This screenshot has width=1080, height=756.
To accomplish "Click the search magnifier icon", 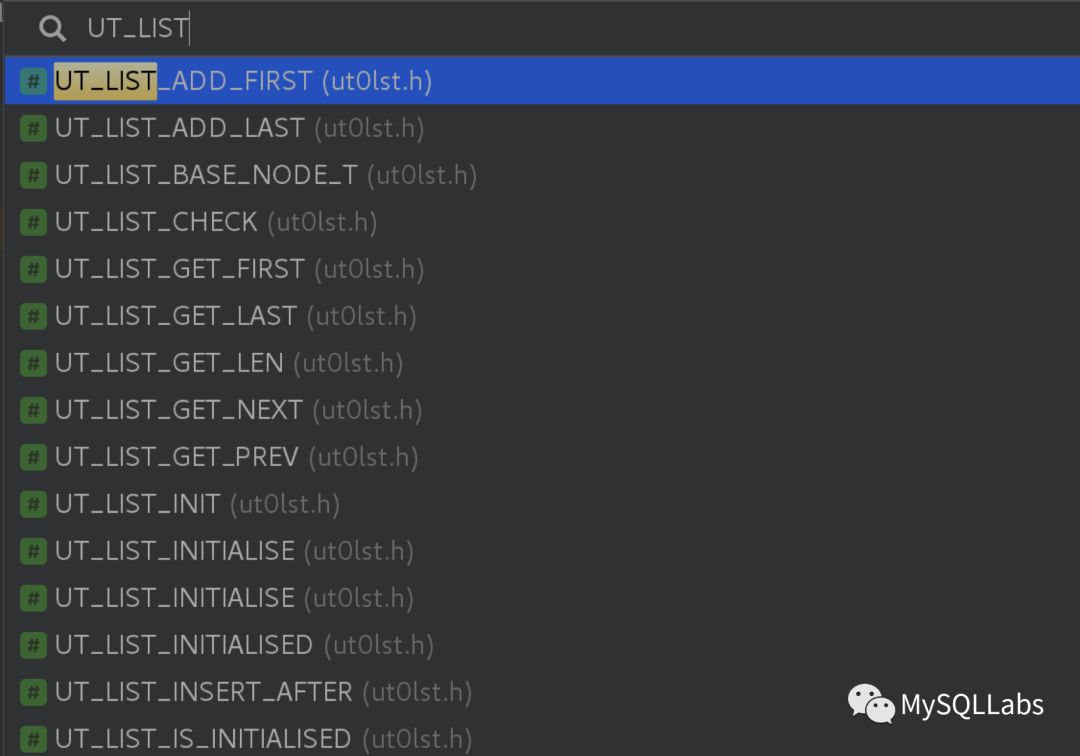I will coord(51,29).
